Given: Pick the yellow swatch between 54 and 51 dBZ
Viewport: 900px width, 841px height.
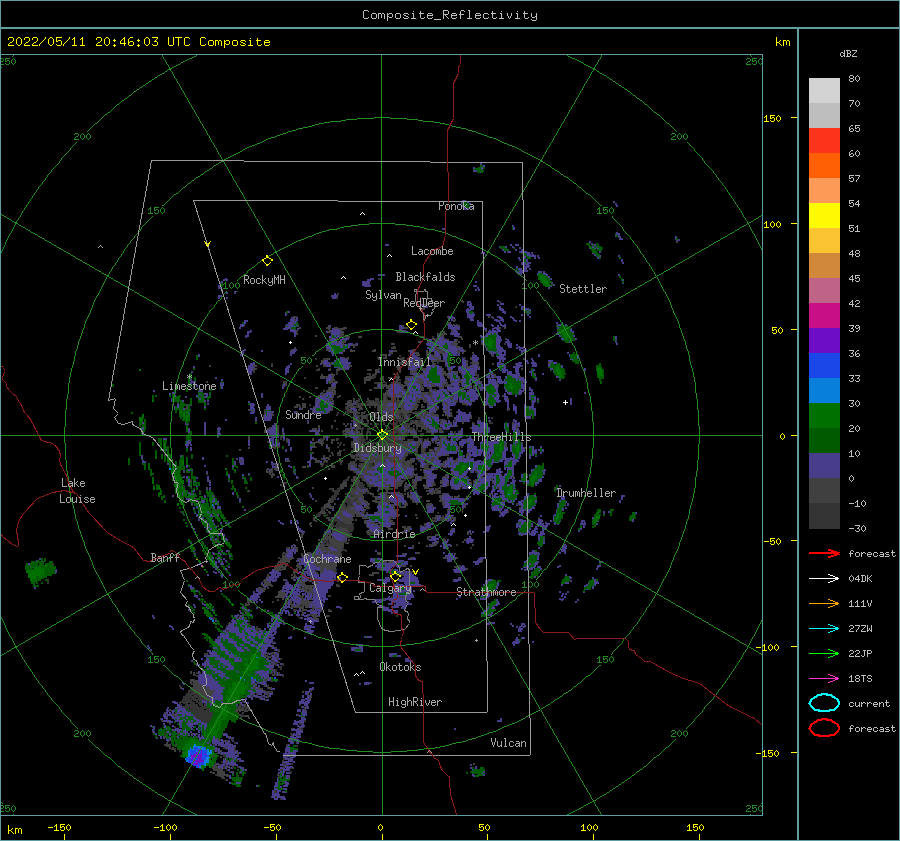Looking at the screenshot, I should click(x=824, y=216).
